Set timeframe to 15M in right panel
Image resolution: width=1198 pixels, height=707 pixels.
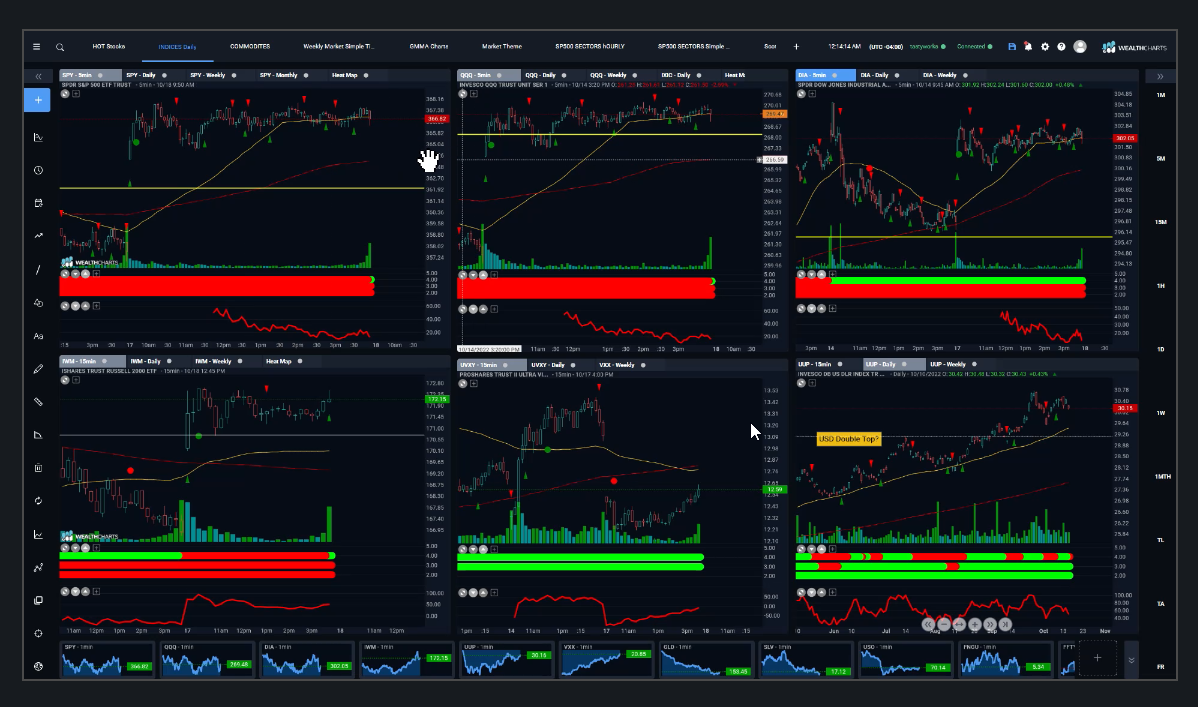pos(1161,222)
